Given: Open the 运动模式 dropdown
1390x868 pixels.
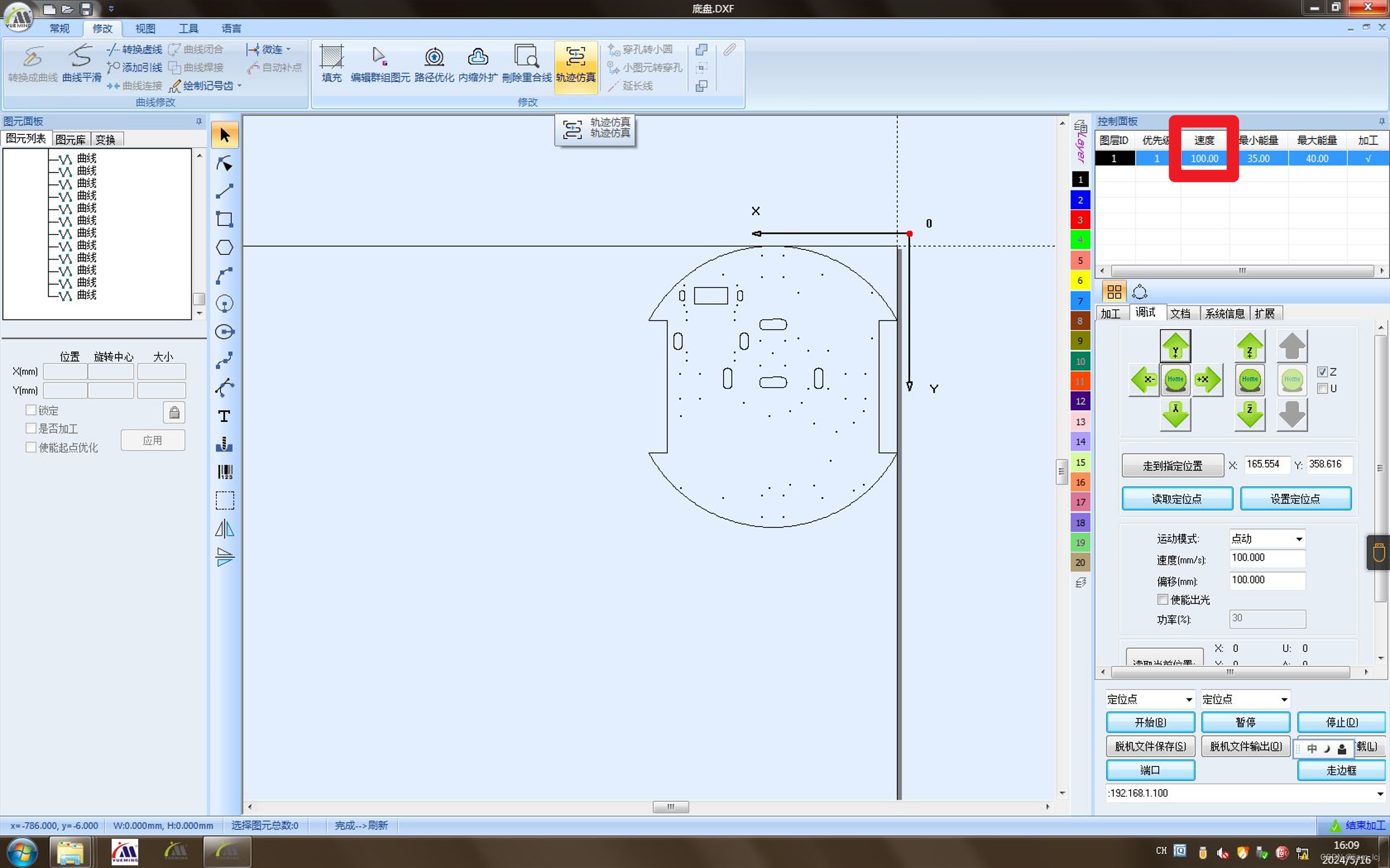Looking at the screenshot, I should coord(1298,539).
